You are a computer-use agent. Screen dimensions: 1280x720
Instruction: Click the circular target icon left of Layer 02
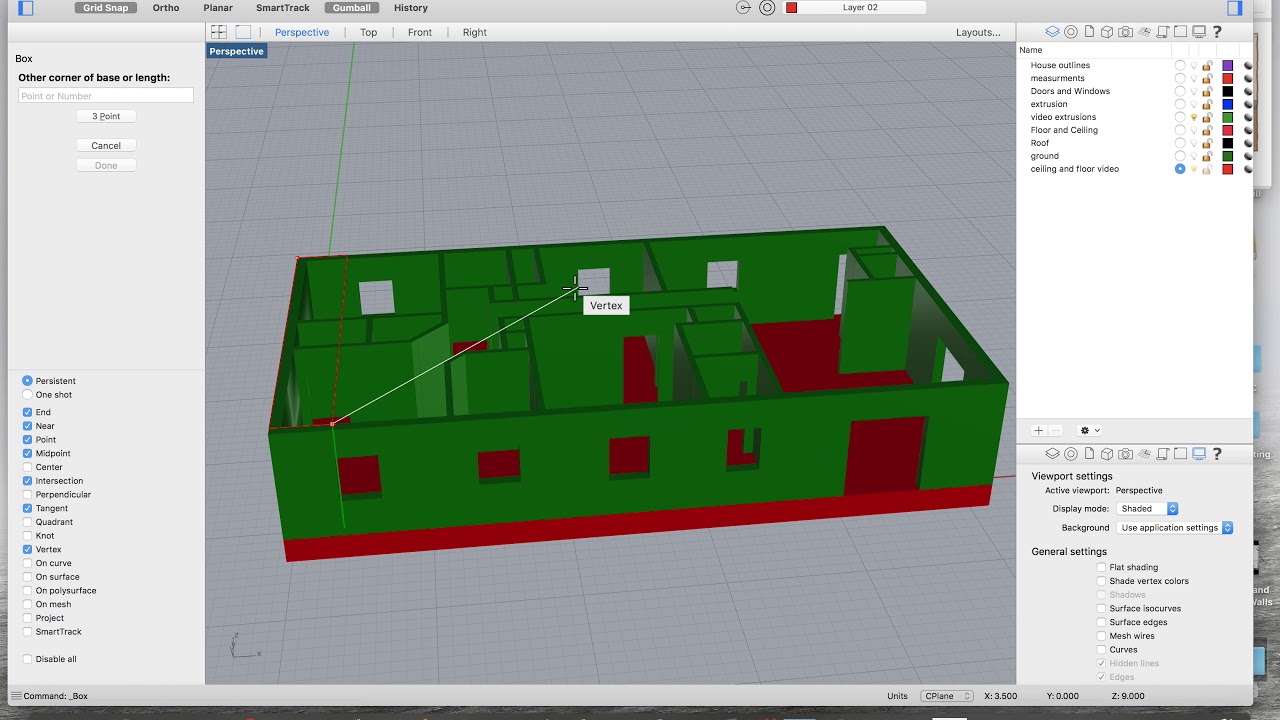point(767,8)
